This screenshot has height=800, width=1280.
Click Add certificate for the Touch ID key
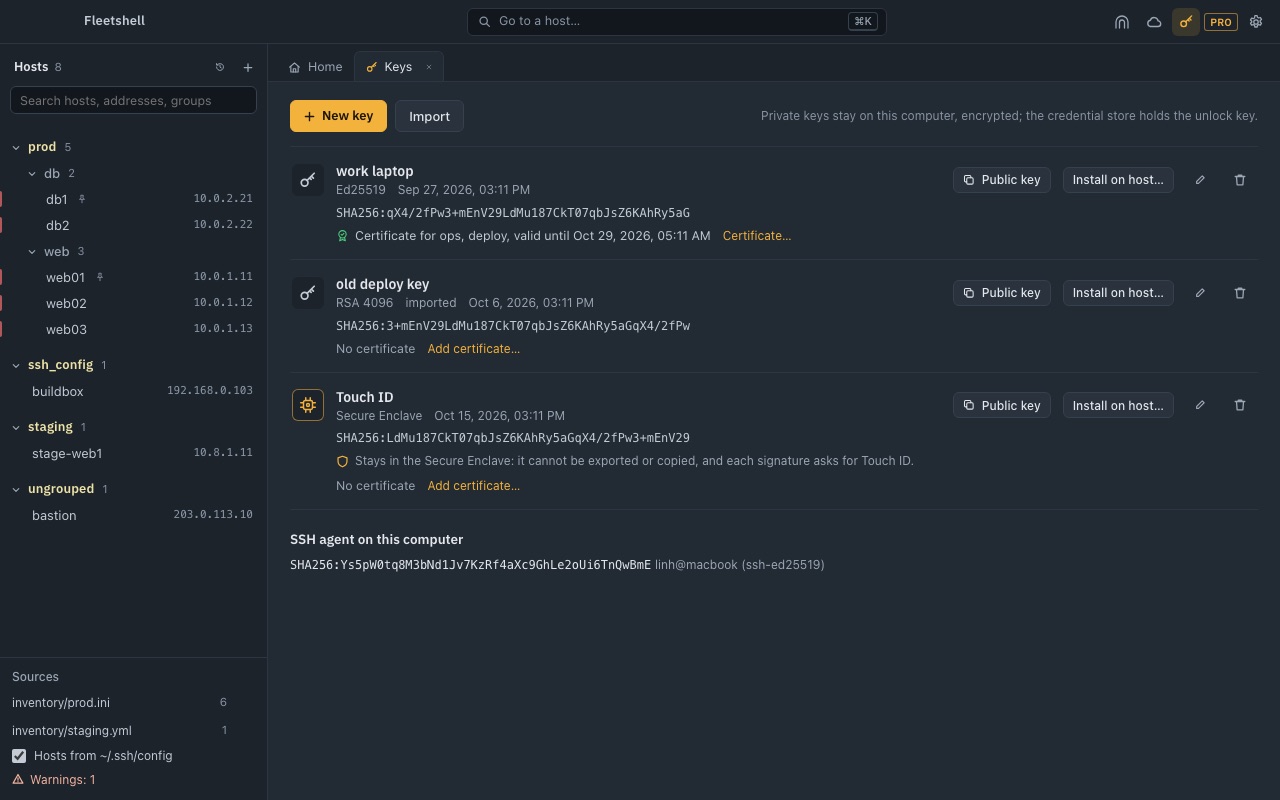(474, 486)
